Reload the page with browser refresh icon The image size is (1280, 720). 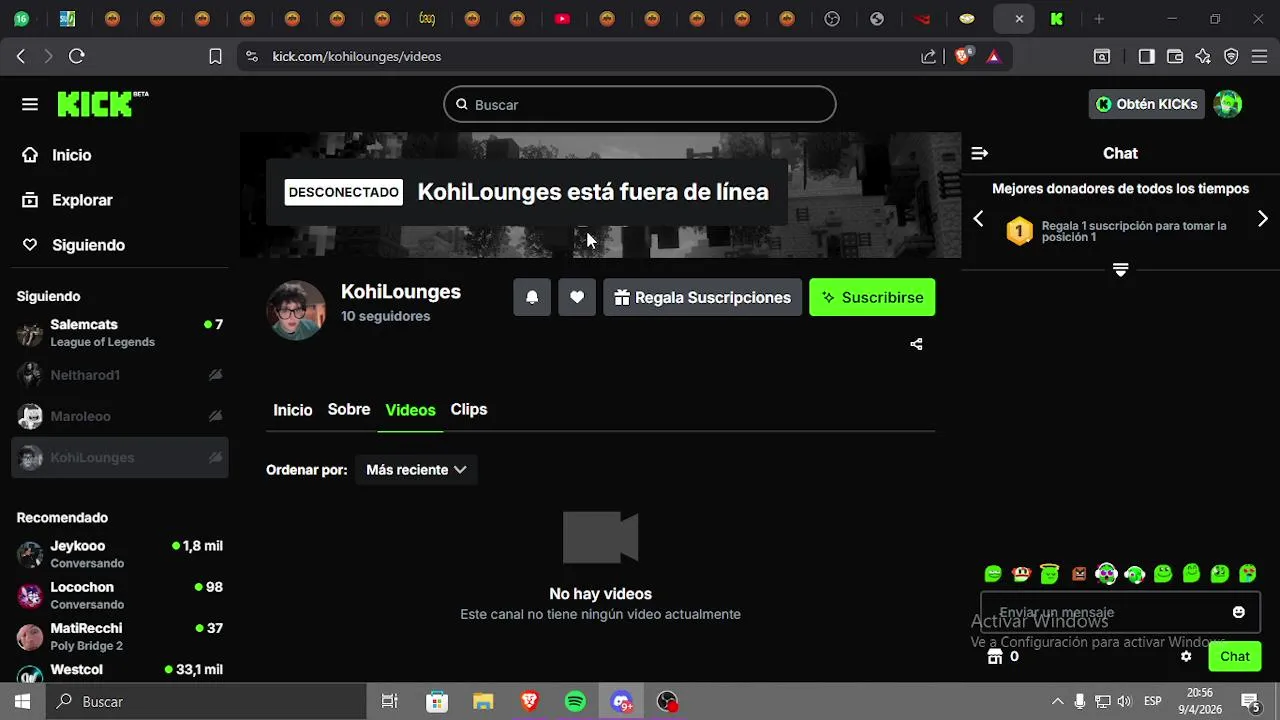pyautogui.click(x=76, y=57)
